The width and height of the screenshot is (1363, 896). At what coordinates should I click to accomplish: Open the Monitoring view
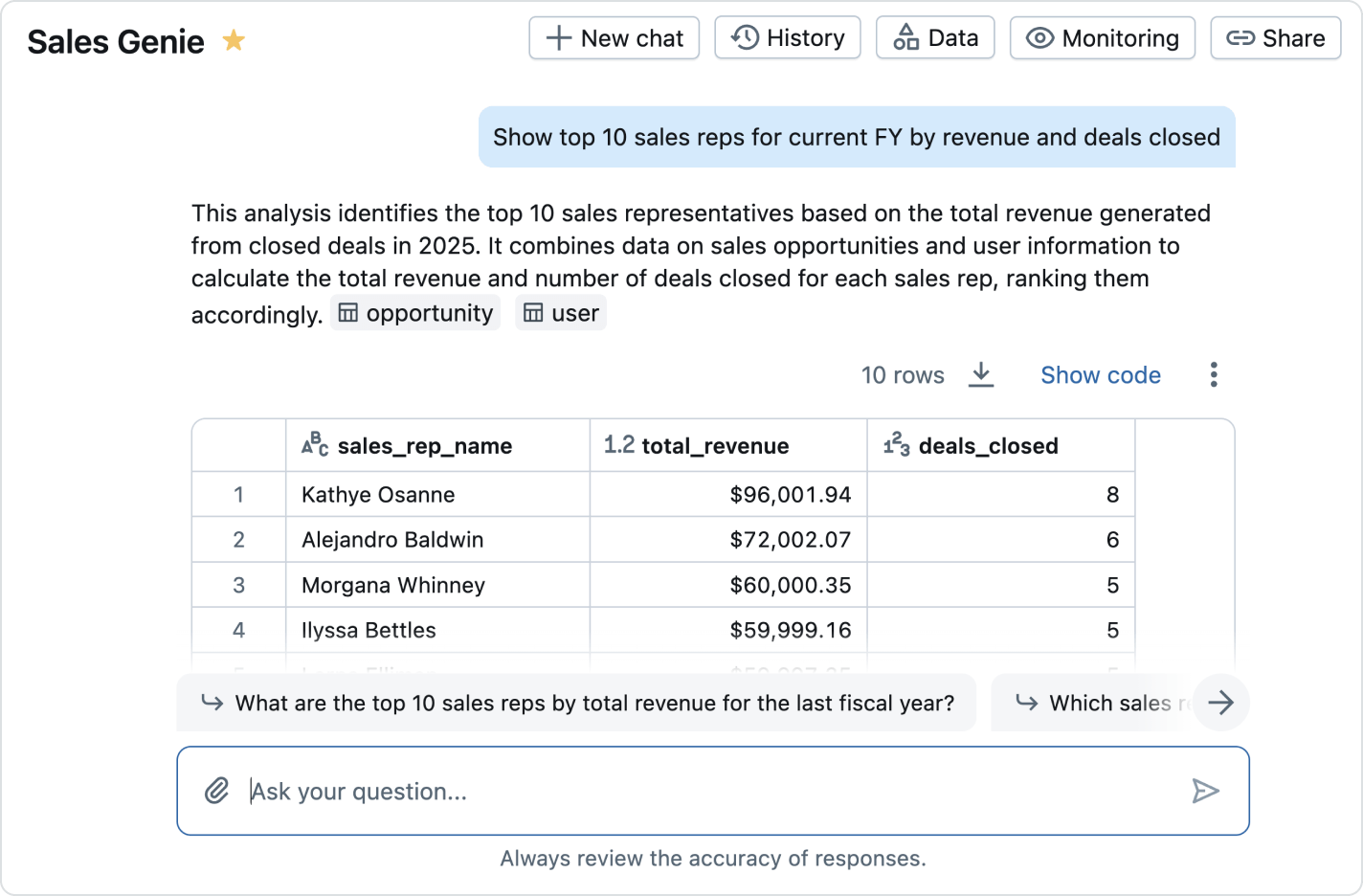(1102, 38)
